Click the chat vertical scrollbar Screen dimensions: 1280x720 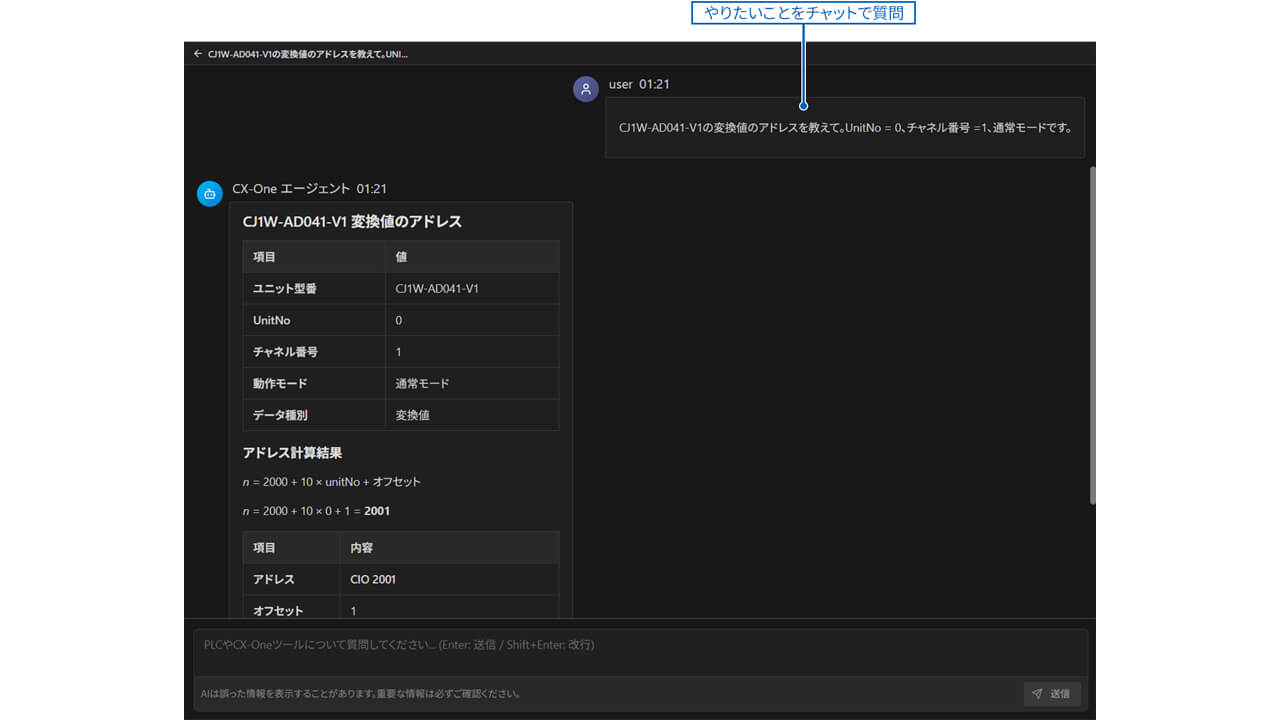click(x=1092, y=335)
